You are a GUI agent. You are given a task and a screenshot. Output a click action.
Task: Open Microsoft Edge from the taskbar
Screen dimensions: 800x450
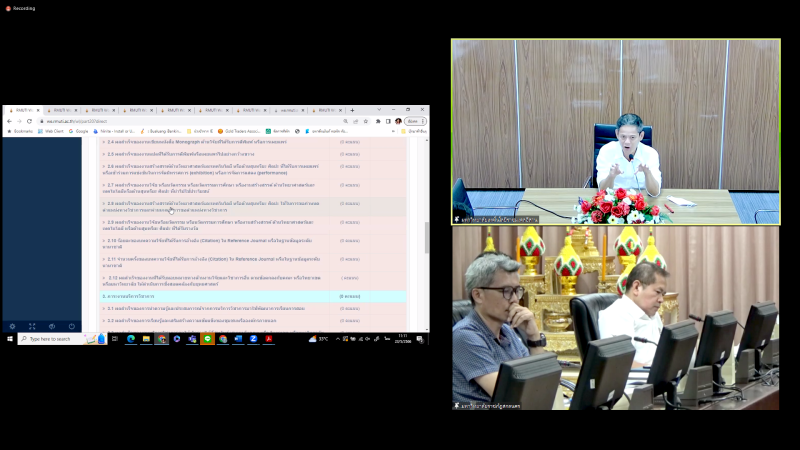(131, 339)
